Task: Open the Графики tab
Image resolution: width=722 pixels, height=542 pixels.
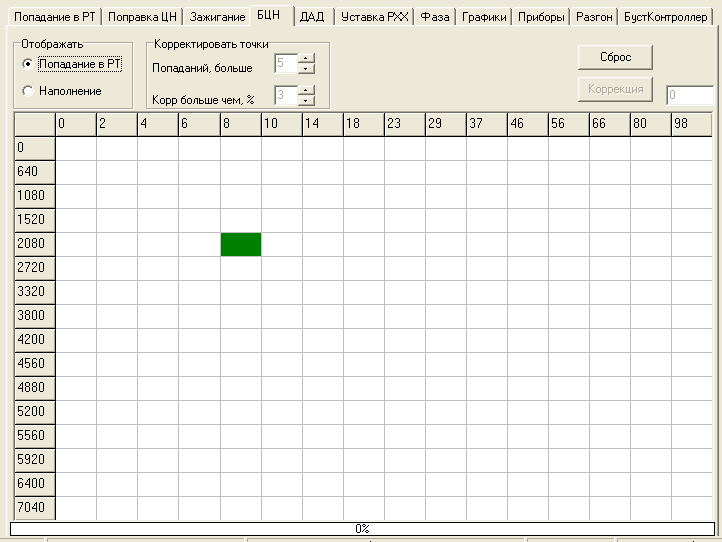Action: coord(484,17)
